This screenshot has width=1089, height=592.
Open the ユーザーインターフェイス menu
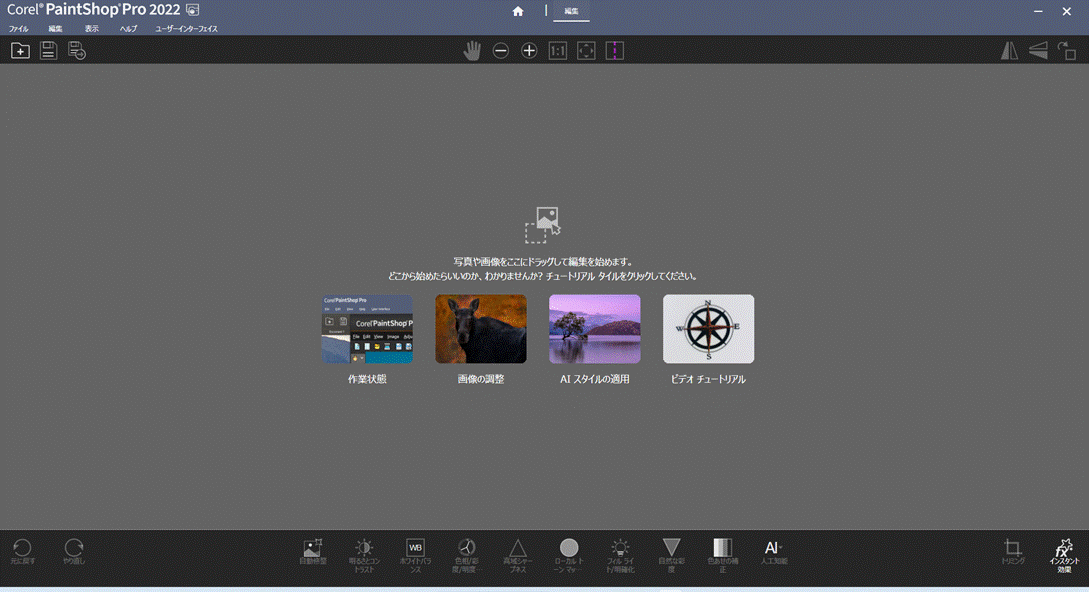pos(187,28)
